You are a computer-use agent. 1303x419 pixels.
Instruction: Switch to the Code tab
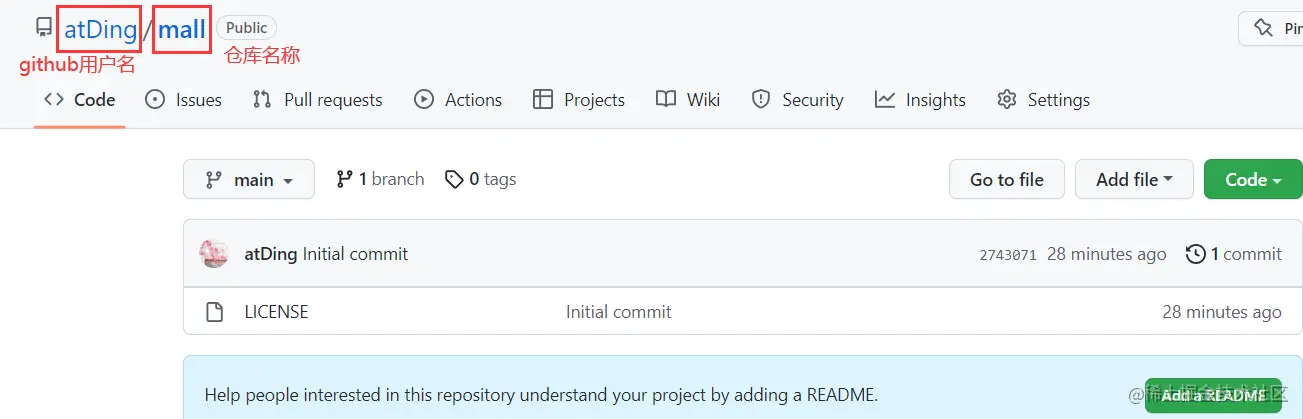(80, 100)
